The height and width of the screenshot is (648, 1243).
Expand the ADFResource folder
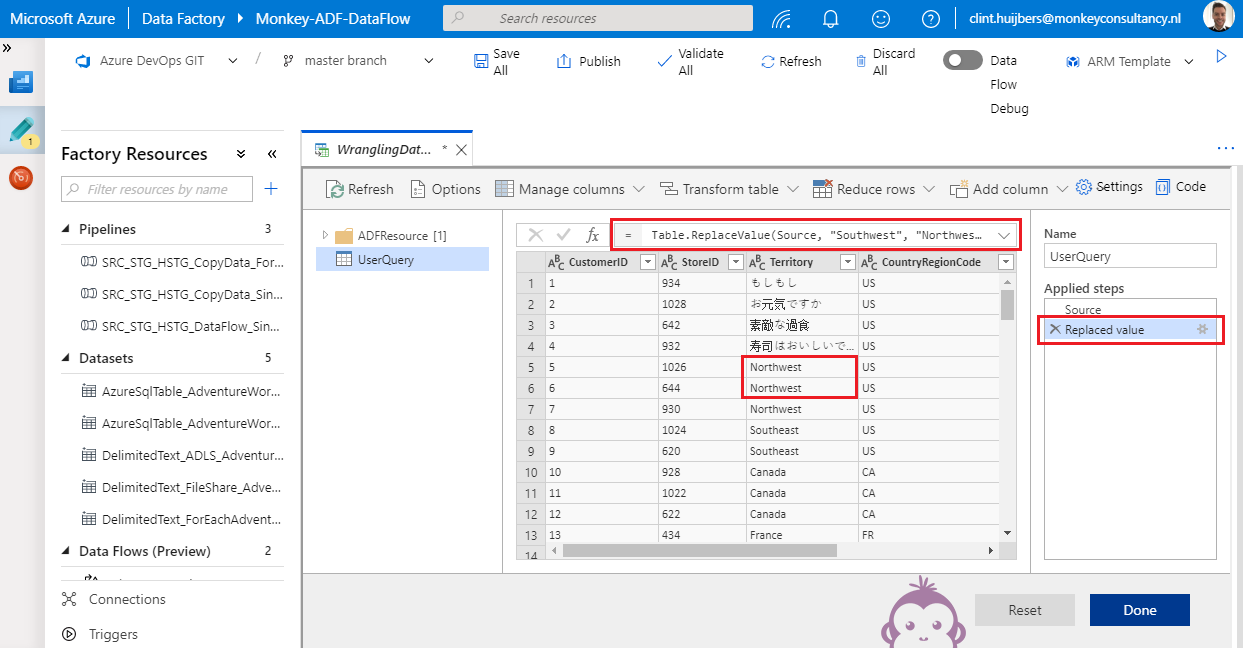click(x=325, y=235)
